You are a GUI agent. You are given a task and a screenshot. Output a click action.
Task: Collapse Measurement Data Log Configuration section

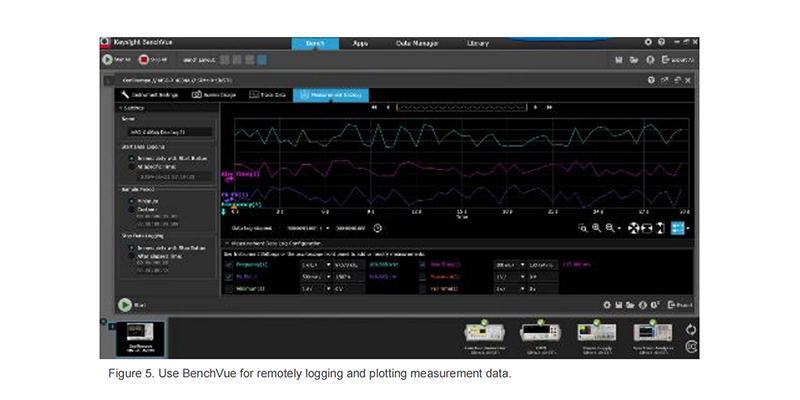click(x=228, y=244)
